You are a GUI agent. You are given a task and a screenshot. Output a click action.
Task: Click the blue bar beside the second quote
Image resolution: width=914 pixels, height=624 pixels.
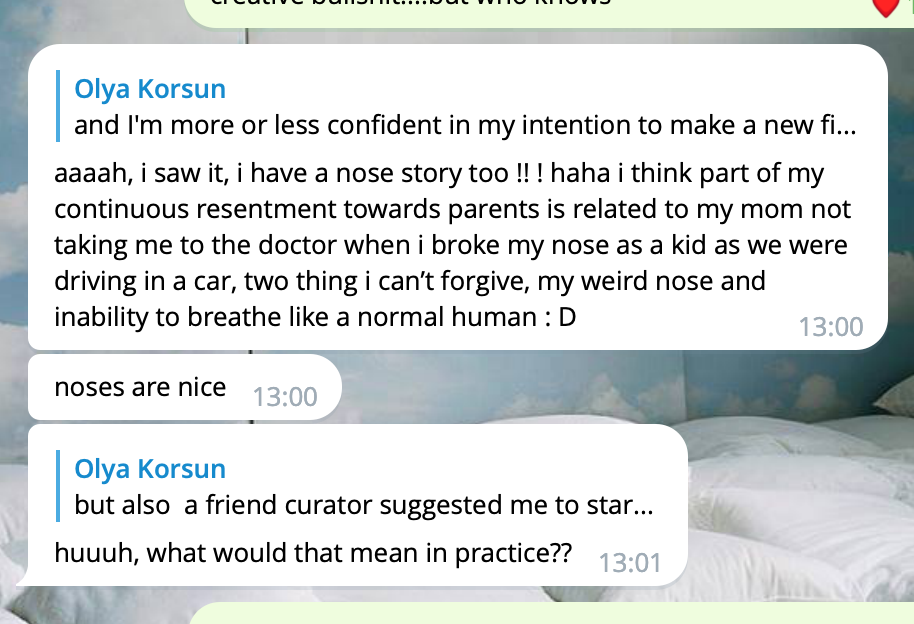pos(59,486)
